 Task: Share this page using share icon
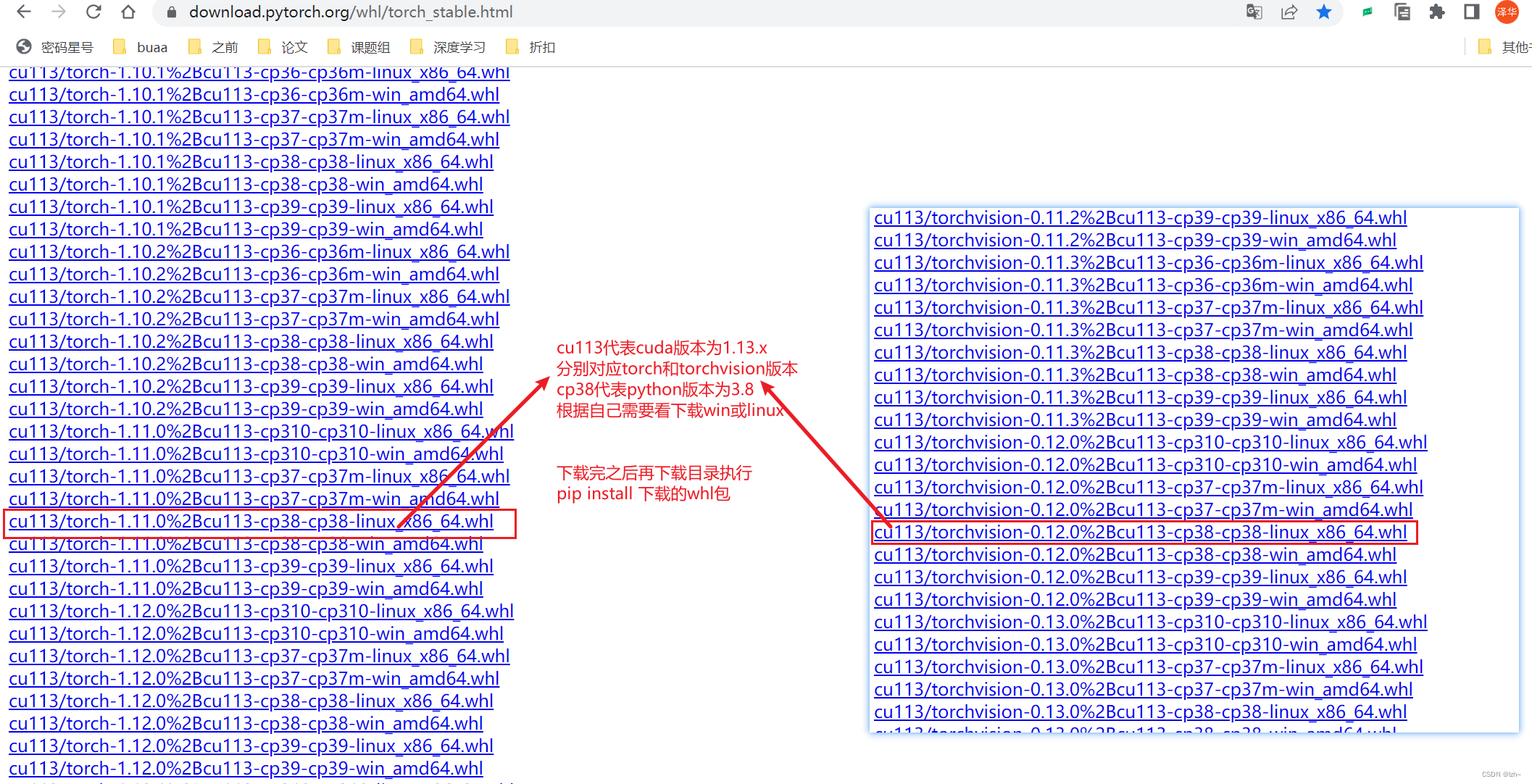(1289, 12)
